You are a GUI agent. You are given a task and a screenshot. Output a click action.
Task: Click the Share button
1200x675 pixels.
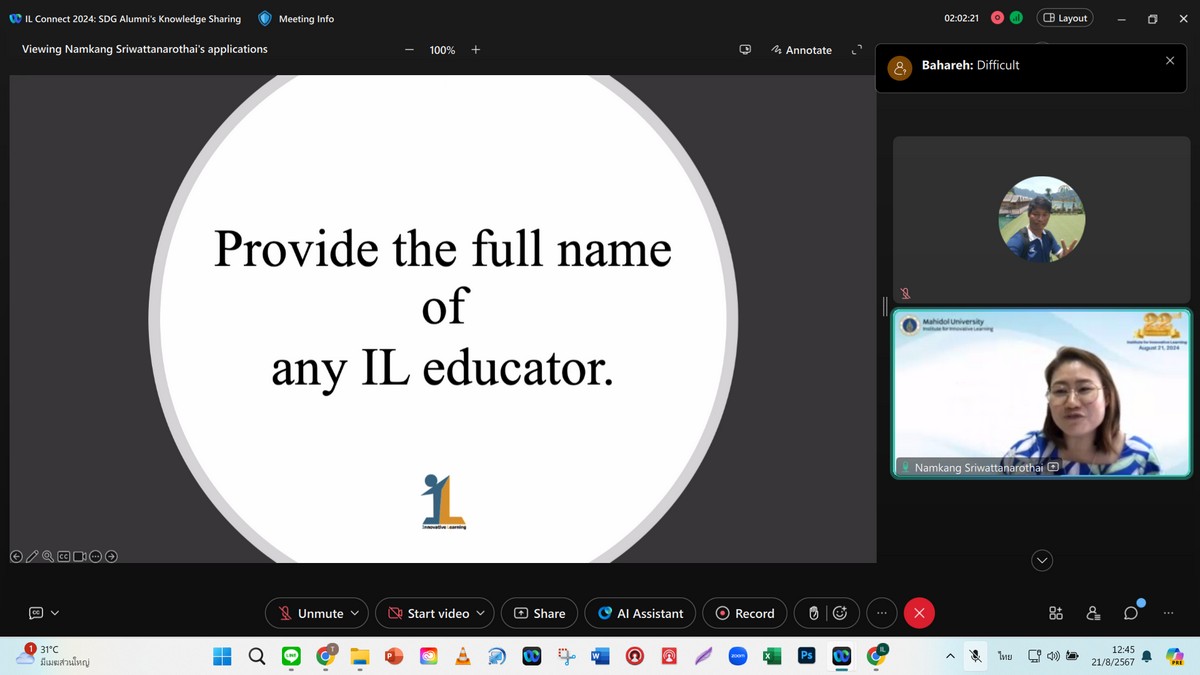(539, 613)
